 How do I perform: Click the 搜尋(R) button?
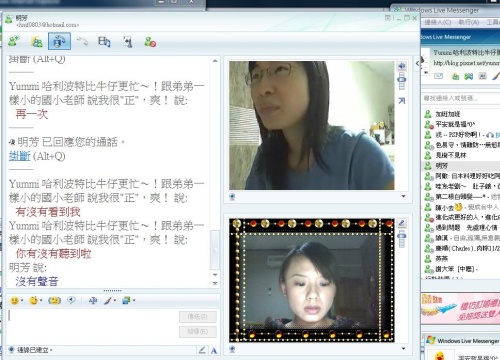tap(198, 332)
